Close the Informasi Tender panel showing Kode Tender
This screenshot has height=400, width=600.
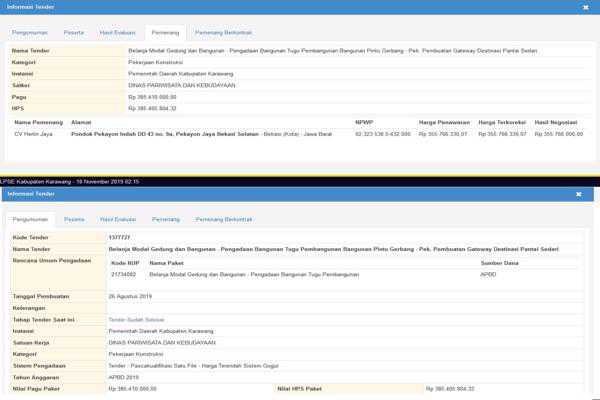pyautogui.click(x=585, y=194)
